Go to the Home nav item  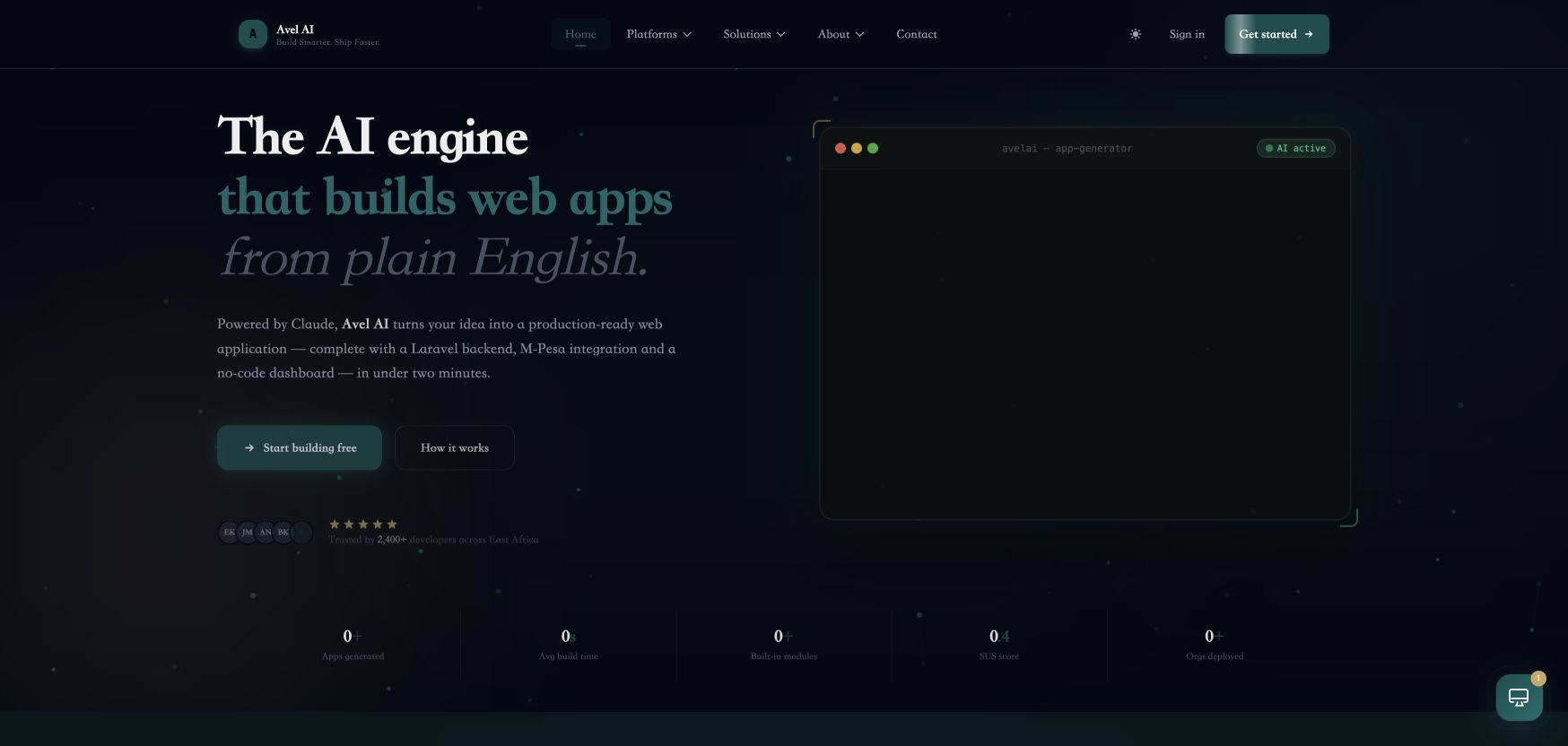click(x=580, y=34)
